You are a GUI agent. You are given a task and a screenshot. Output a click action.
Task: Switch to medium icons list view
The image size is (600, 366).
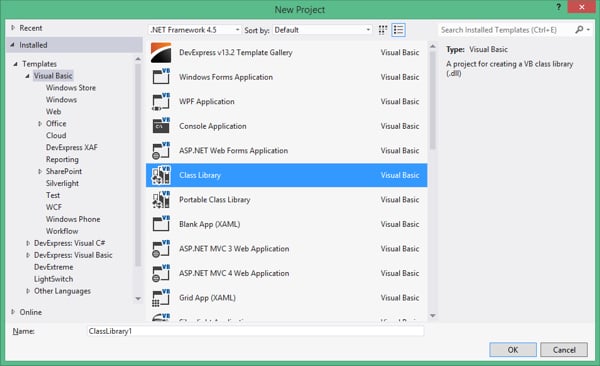coord(398,30)
